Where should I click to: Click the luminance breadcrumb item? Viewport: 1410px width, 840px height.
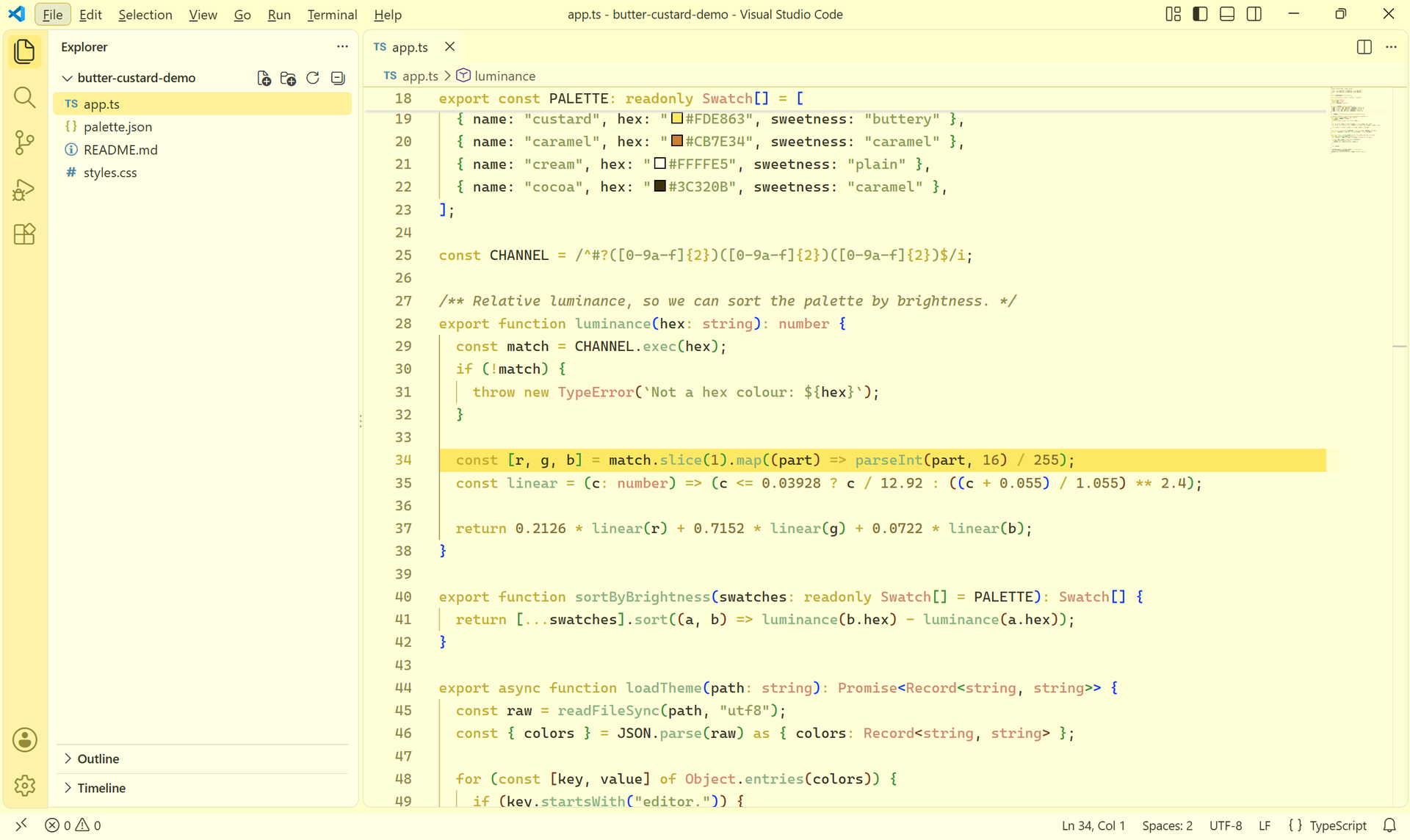click(x=496, y=76)
